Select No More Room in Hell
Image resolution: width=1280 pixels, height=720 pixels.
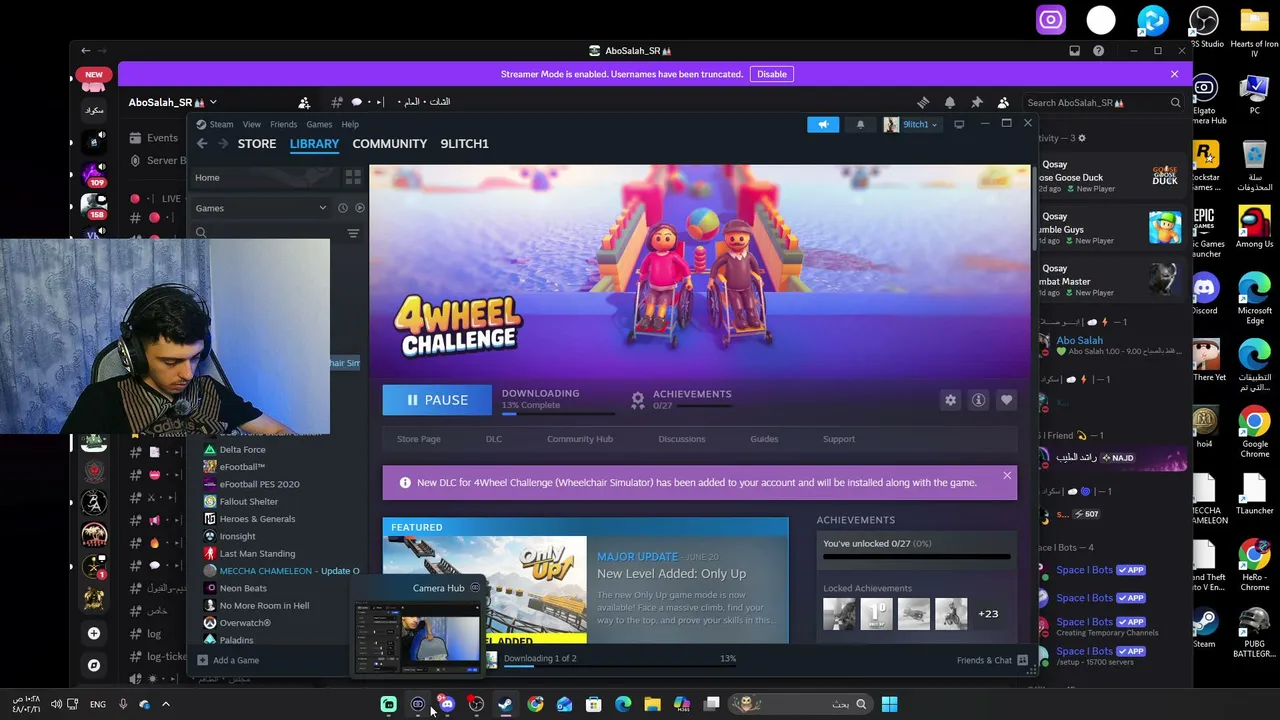[x=264, y=606]
